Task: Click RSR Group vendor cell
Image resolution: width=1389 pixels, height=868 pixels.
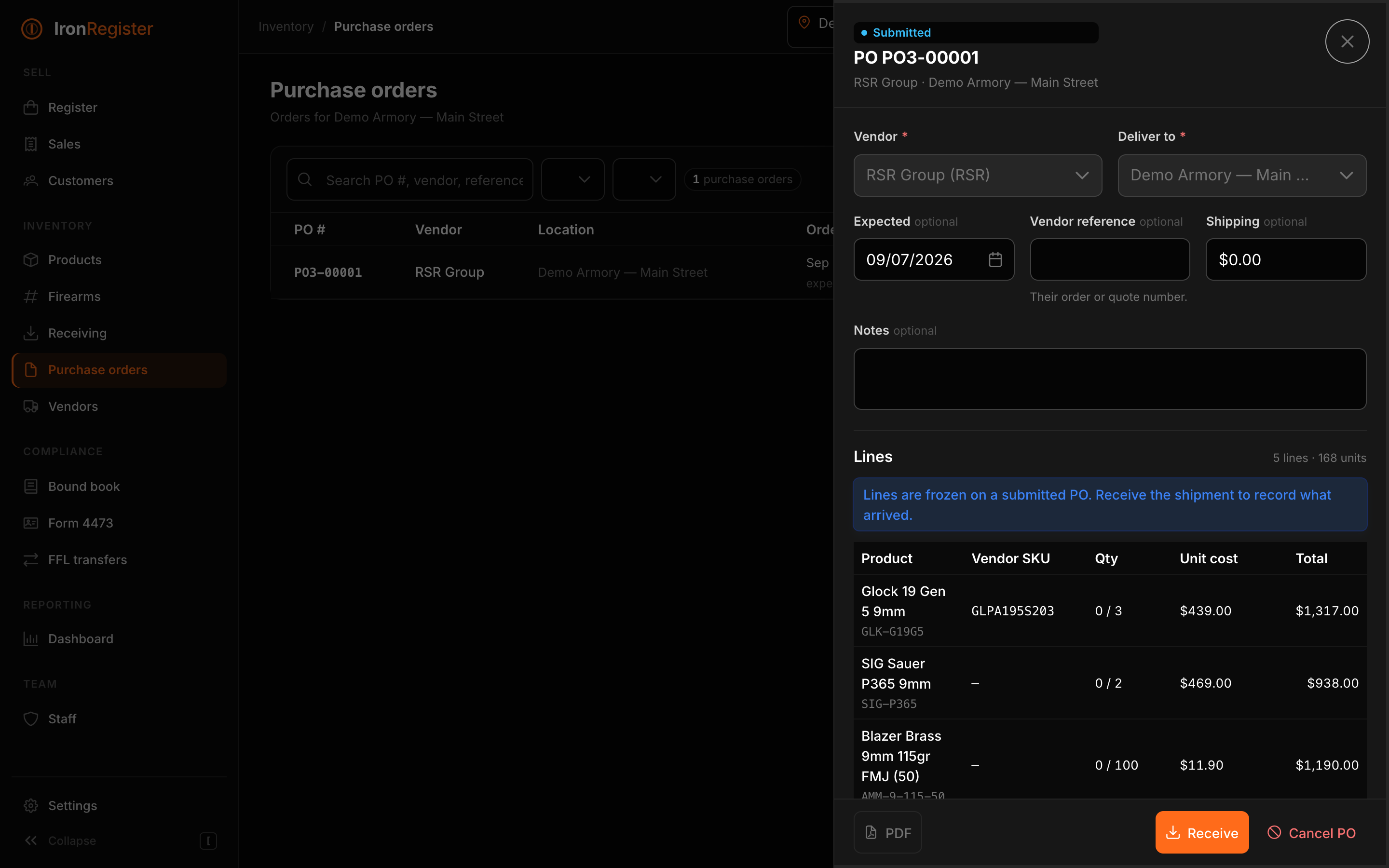Action: (x=449, y=272)
